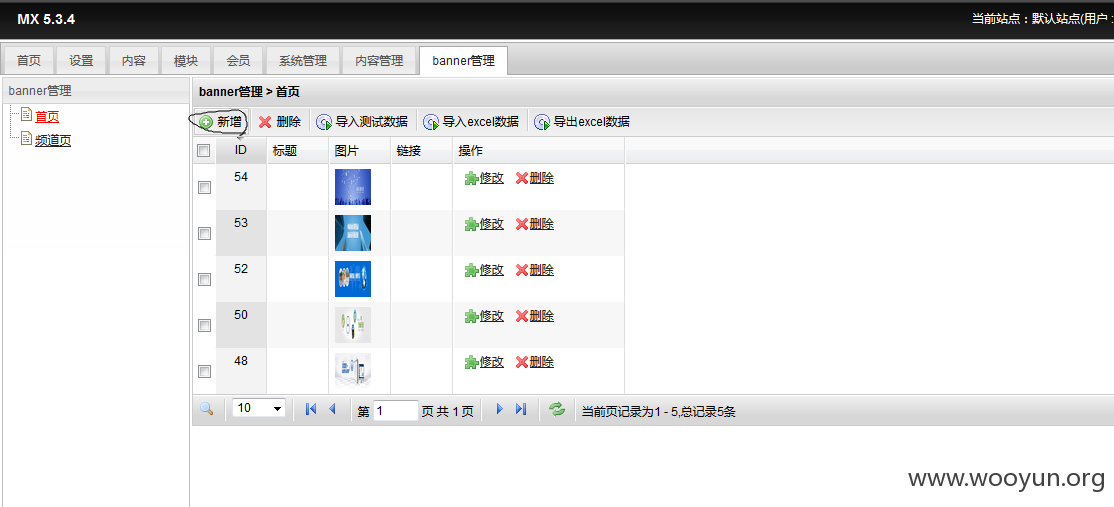1114x507 pixels.
Task: Go to previous page arrow
Action: pyautogui.click(x=332, y=409)
